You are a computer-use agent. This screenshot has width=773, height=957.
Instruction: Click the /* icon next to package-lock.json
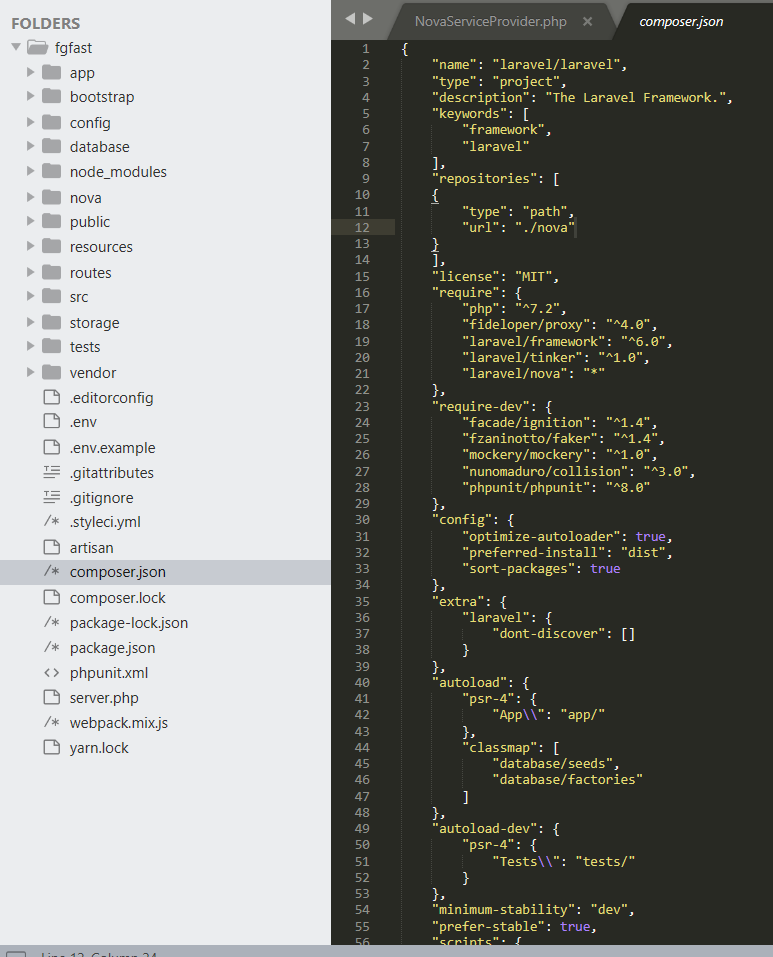54,623
